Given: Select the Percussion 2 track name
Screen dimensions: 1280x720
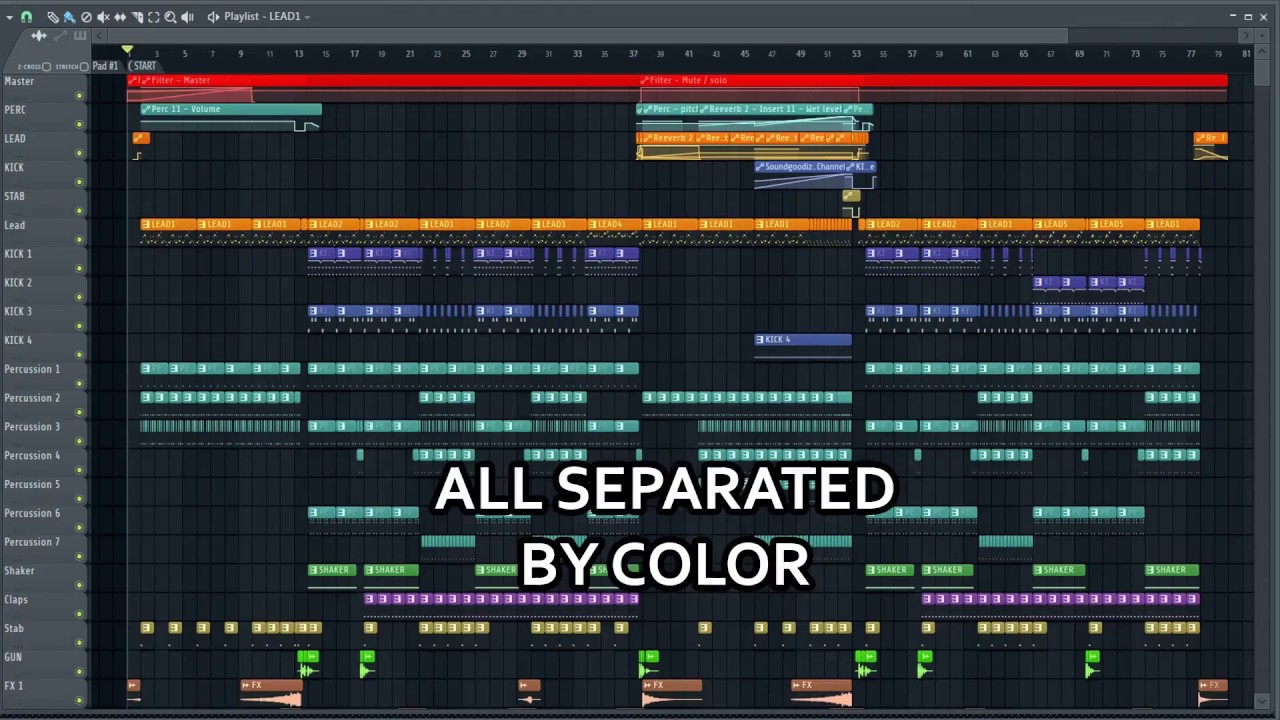Looking at the screenshot, I should coord(32,398).
